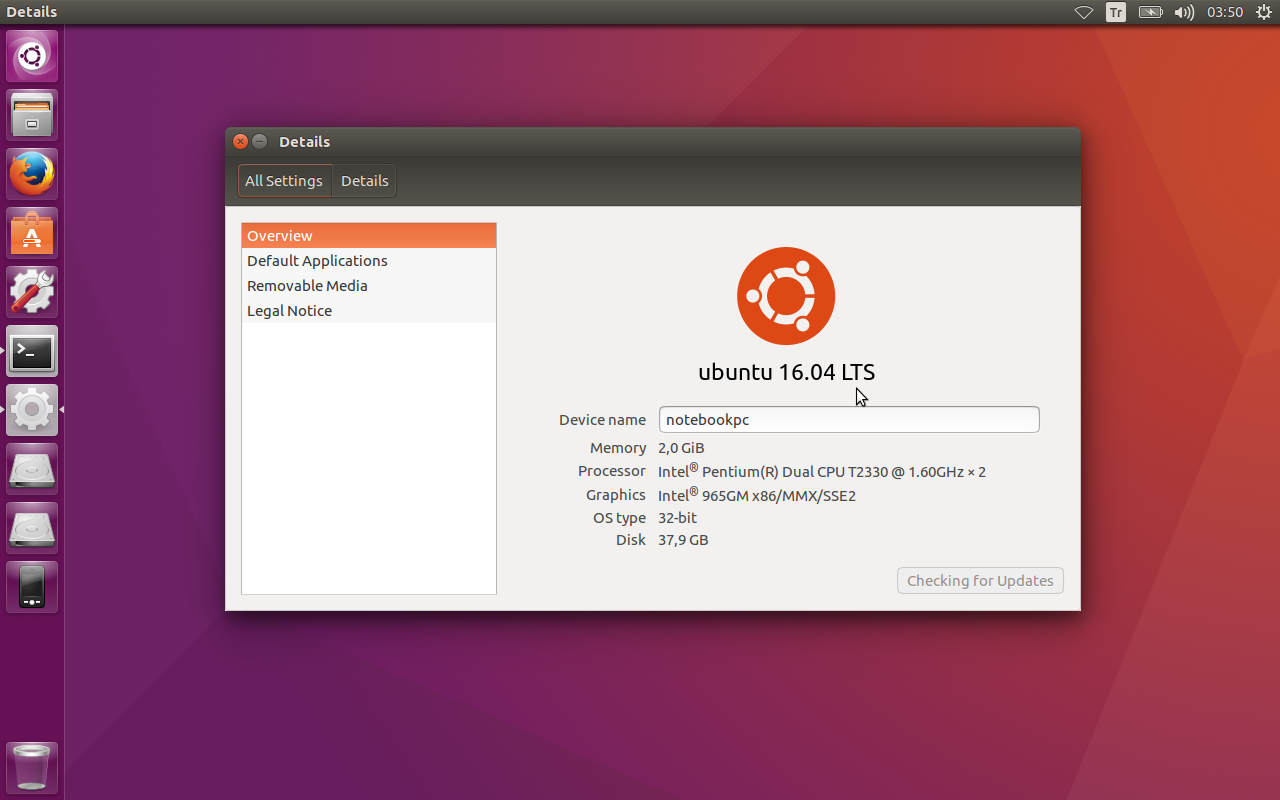Click the Disk value '37,9 GB'
Screen dimensions: 1280x800
(683, 540)
